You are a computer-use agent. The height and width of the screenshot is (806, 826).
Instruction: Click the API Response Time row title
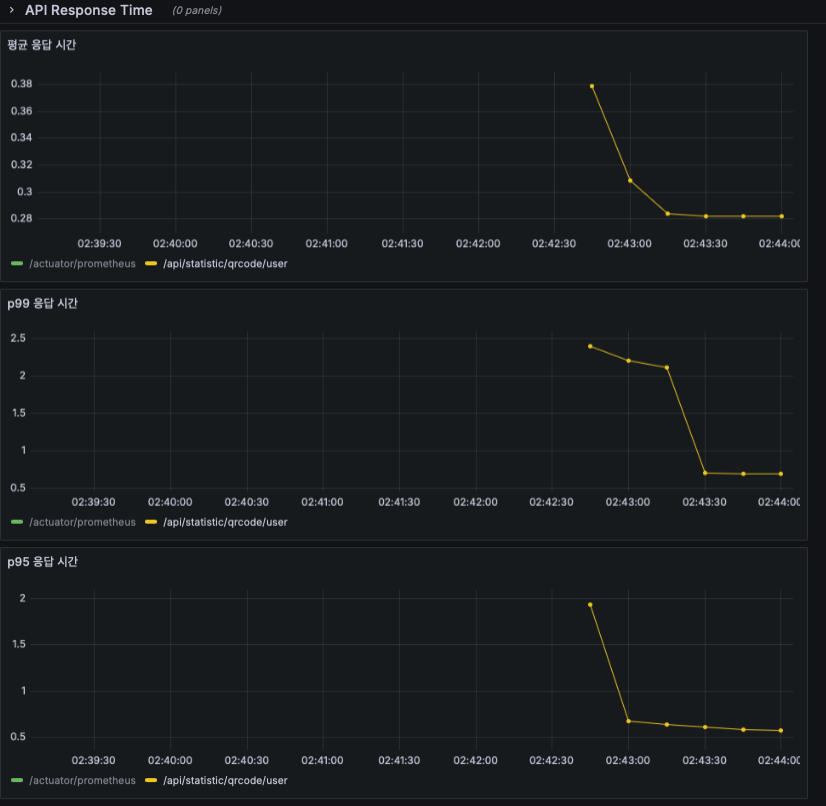pos(88,10)
